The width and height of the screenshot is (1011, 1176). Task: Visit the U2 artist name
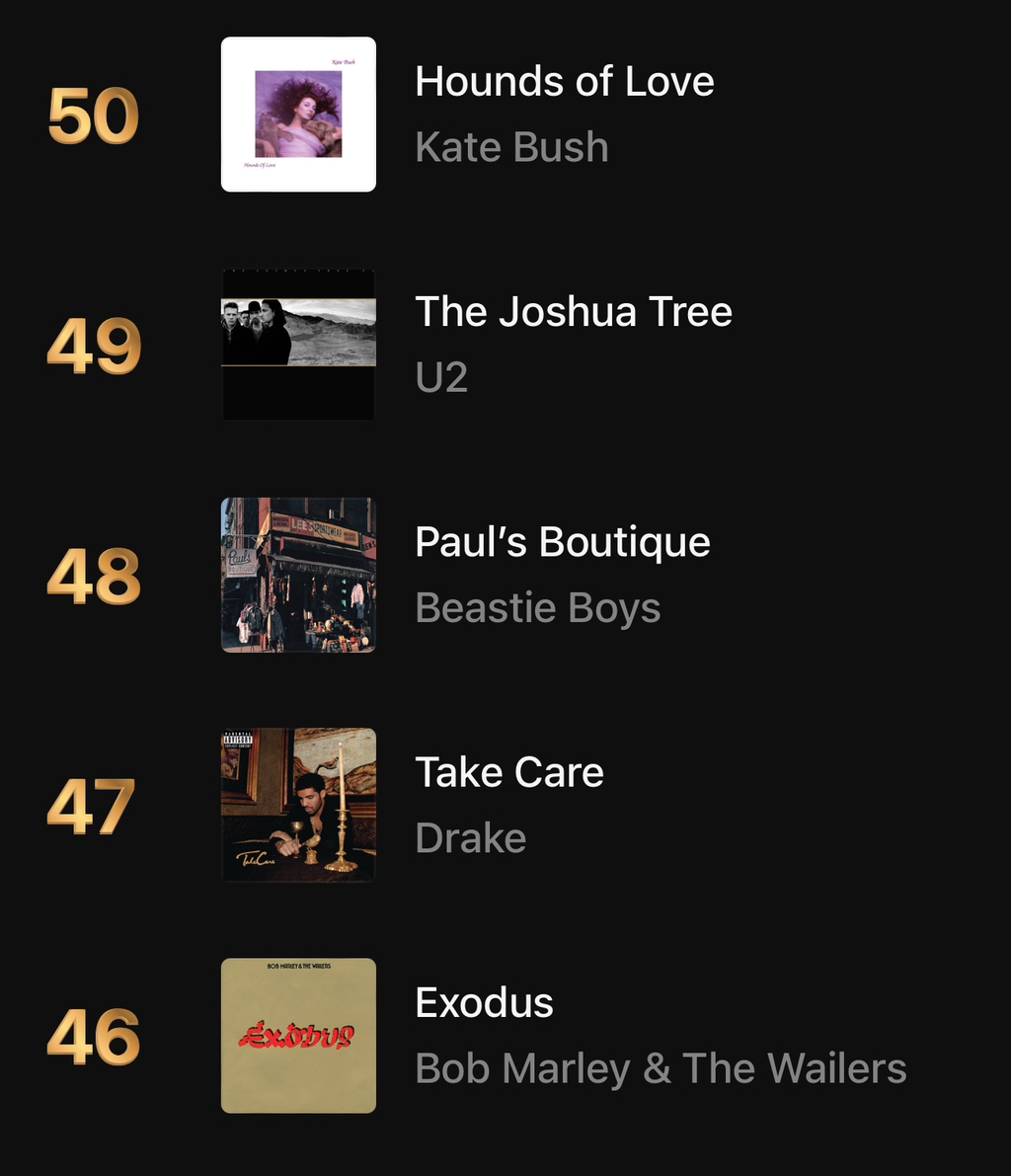(x=441, y=377)
